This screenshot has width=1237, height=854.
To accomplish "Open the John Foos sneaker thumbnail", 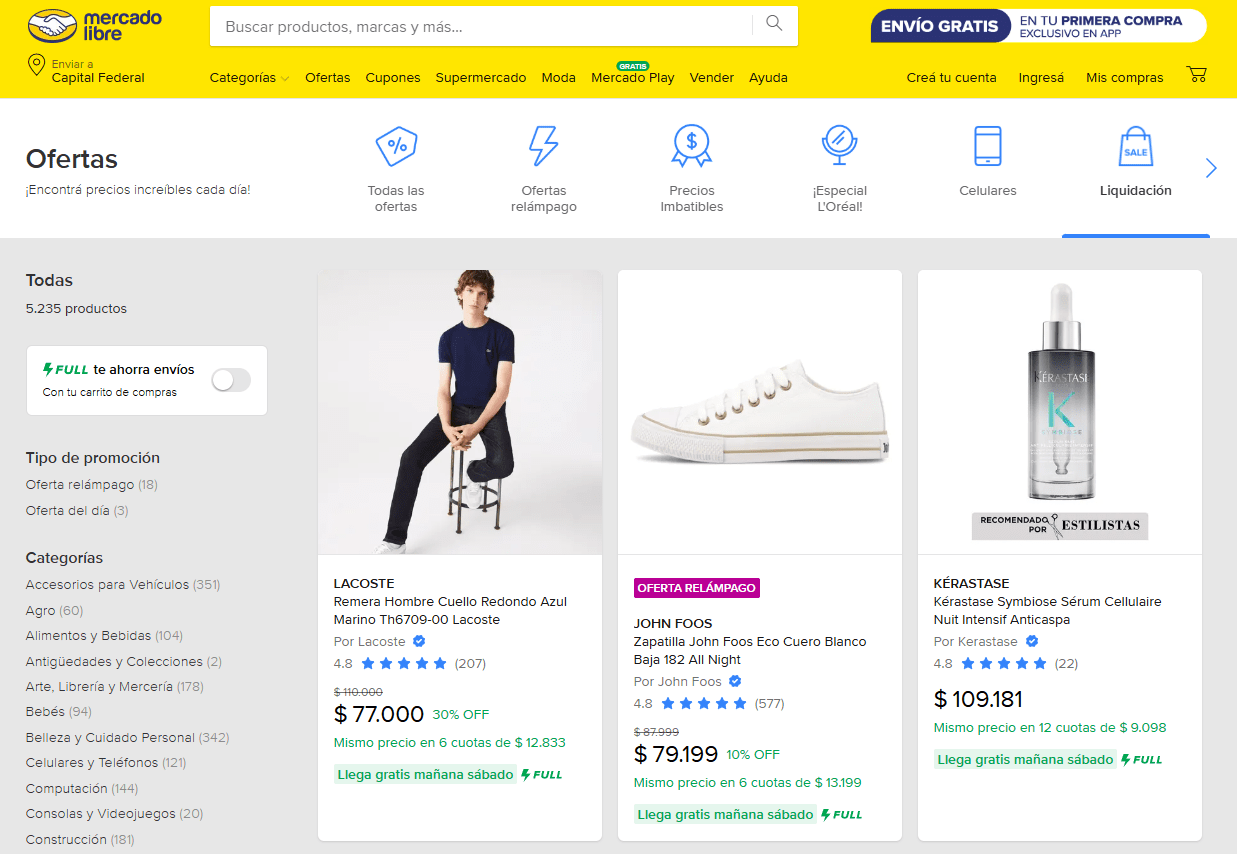I will pyautogui.click(x=759, y=412).
